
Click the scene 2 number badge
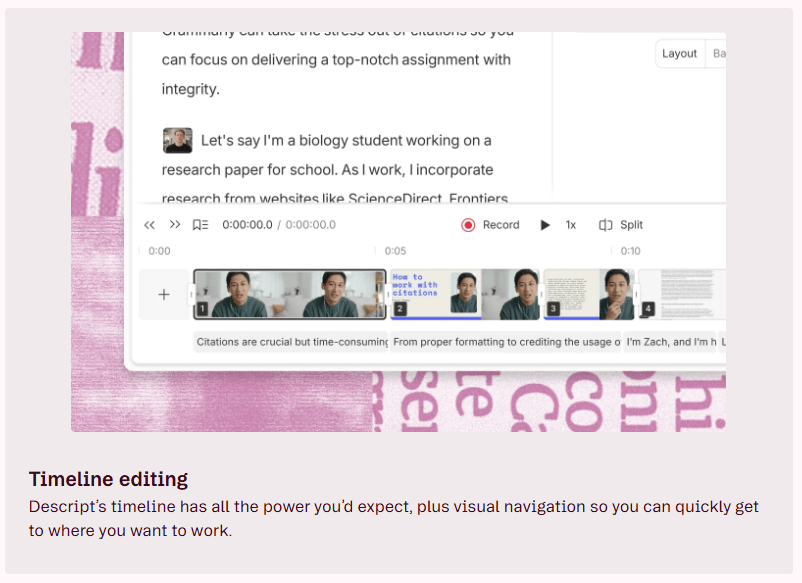(400, 309)
